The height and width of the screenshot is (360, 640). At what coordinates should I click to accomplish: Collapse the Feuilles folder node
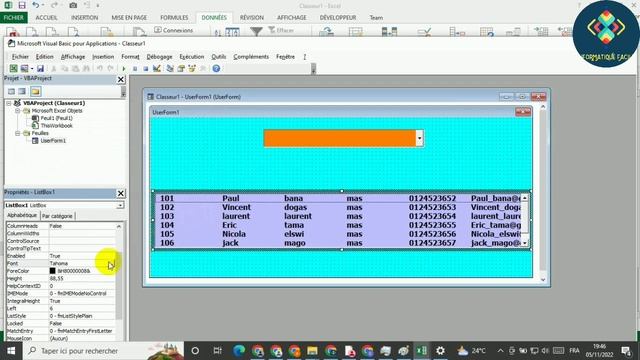tap(18, 133)
